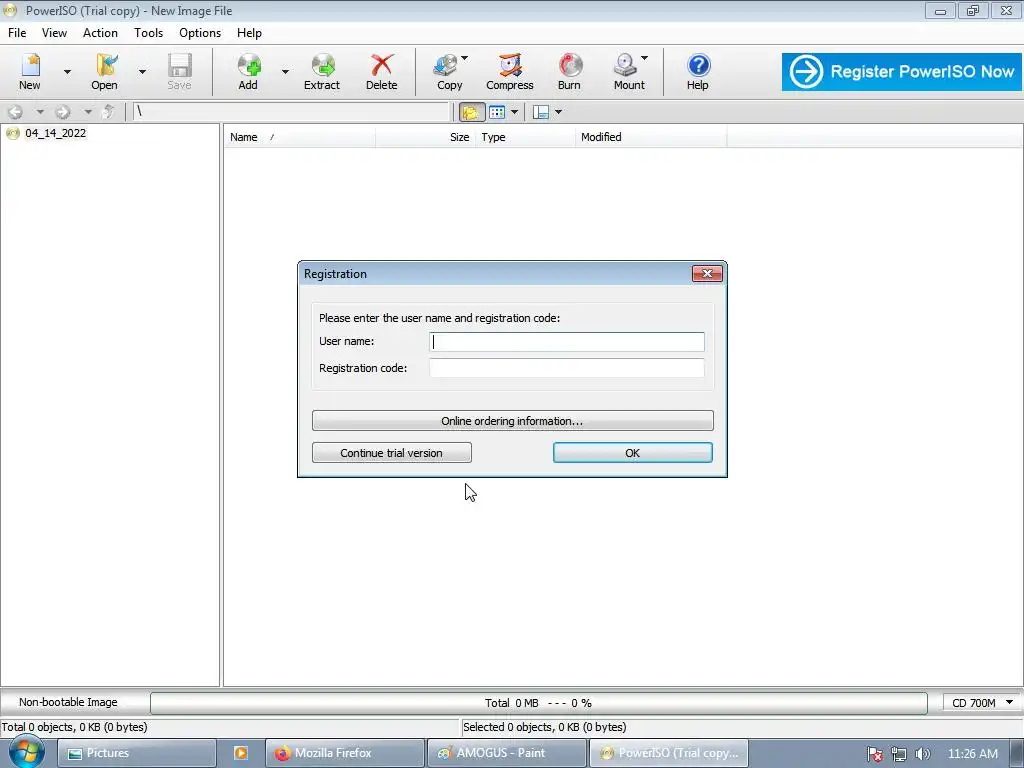Open the Tools menu
This screenshot has width=1024, height=768.
[x=148, y=33]
